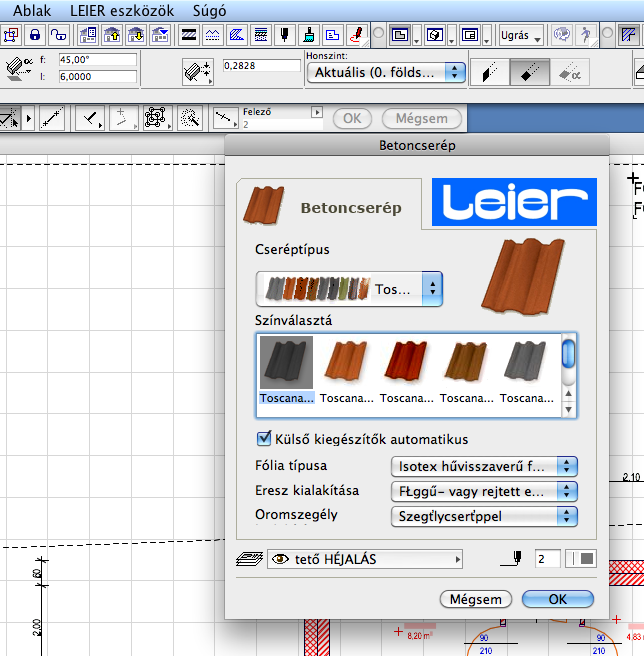The width and height of the screenshot is (644, 656).
Task: Click the 3D window cube icon
Action: (435, 35)
